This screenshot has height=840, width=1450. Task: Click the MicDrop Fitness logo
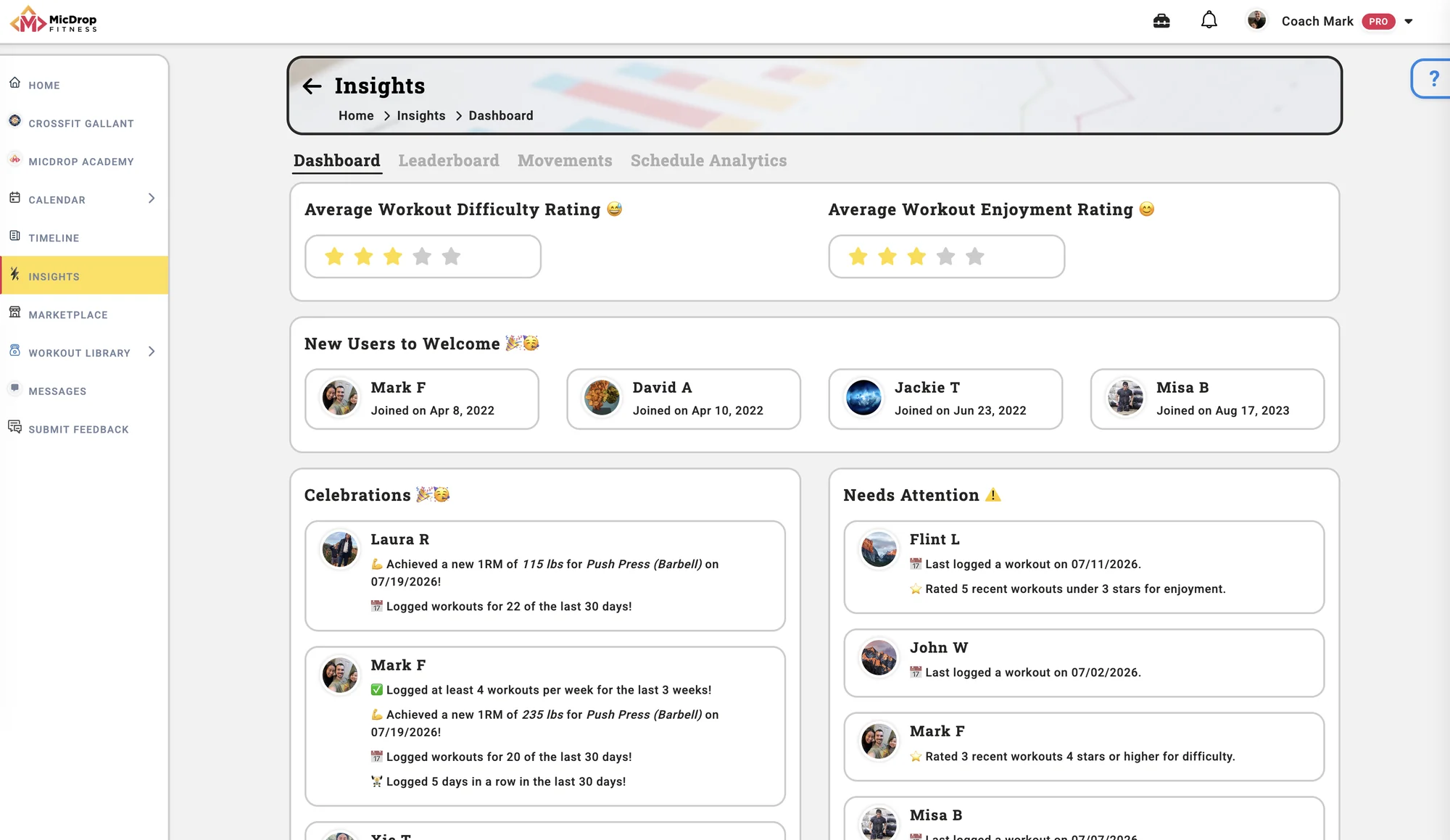pyautogui.click(x=54, y=20)
